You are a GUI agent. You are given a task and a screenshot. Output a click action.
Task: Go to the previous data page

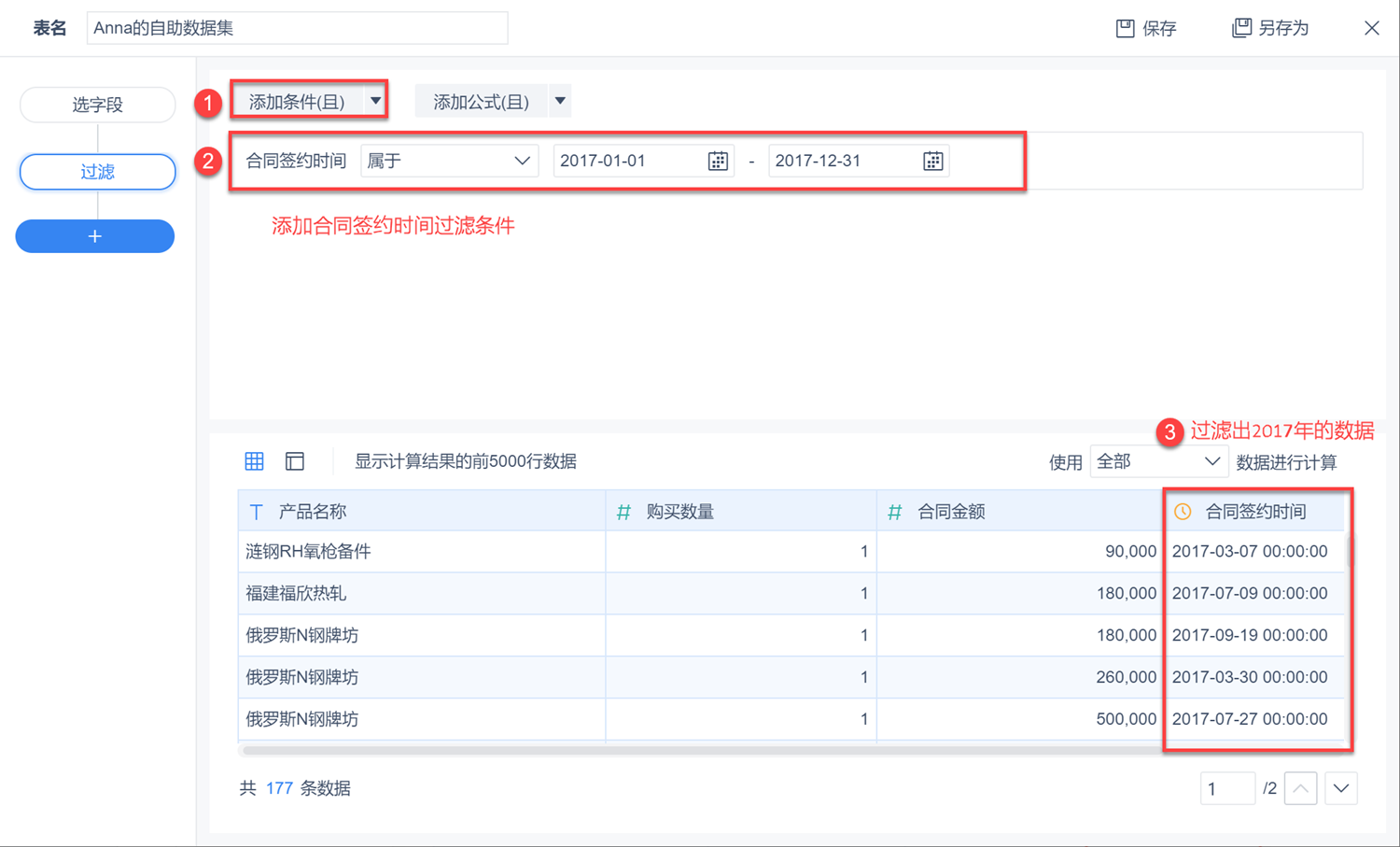tap(1301, 788)
